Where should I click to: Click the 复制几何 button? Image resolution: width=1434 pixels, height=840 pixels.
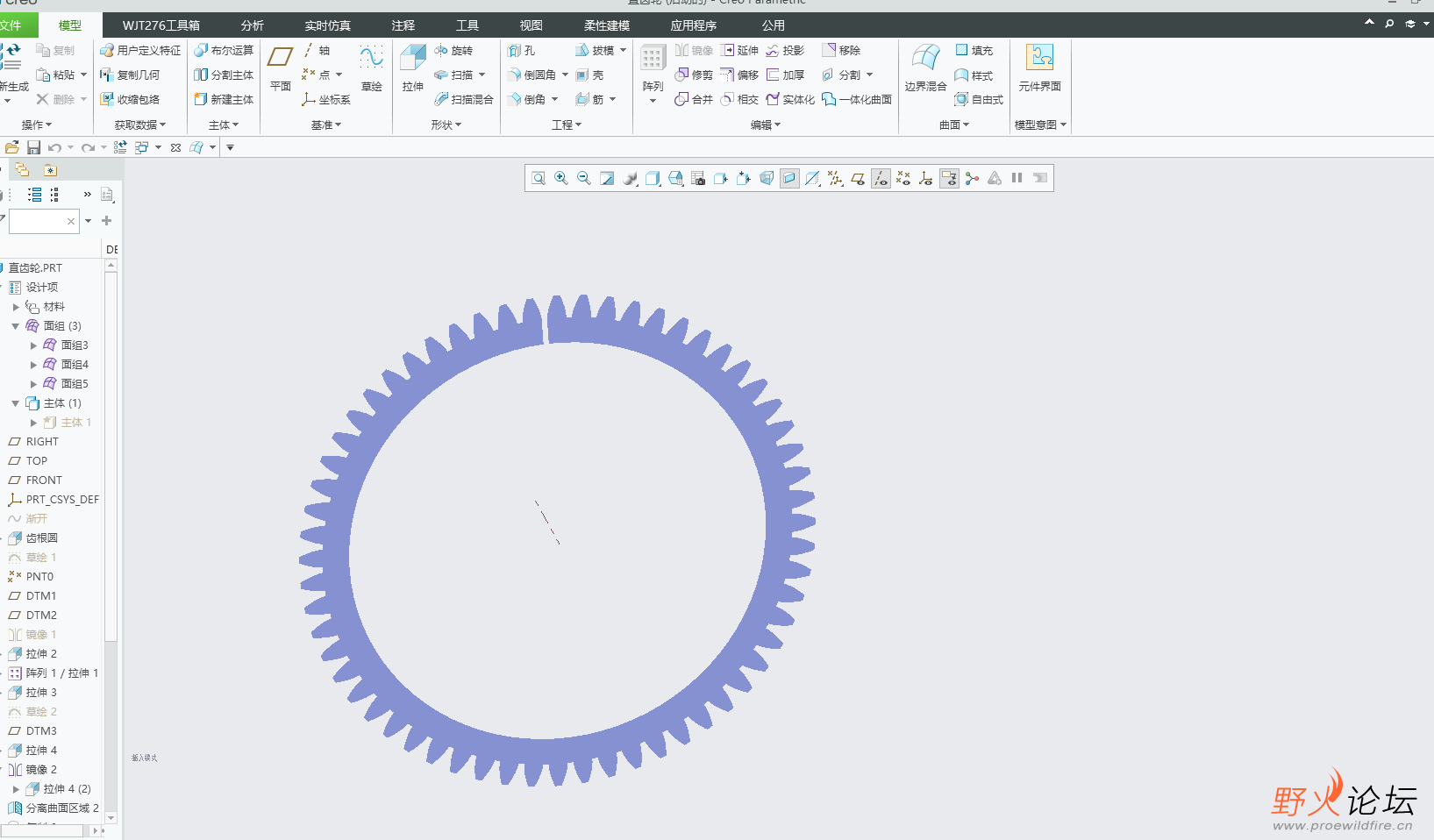coord(130,75)
